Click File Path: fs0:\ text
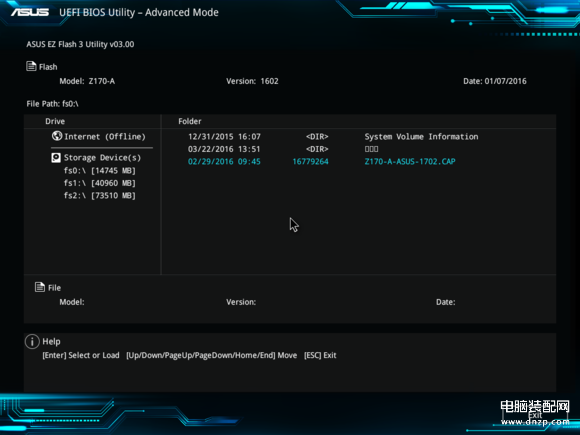 [53, 104]
